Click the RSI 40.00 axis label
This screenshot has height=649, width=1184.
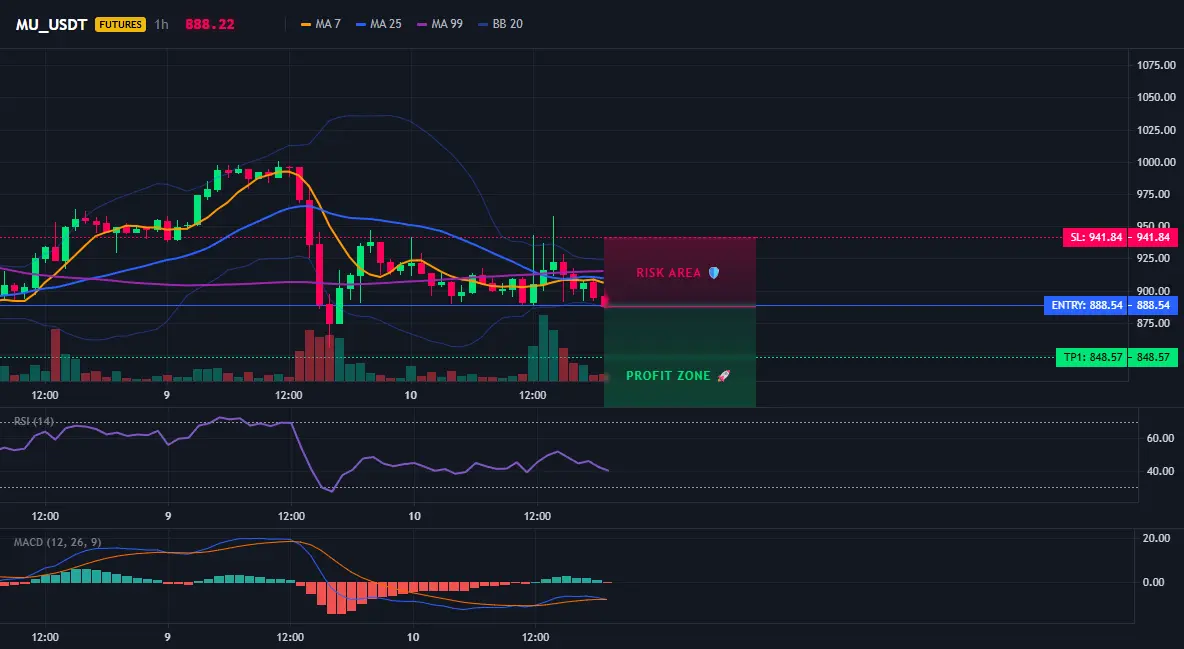point(1161,471)
